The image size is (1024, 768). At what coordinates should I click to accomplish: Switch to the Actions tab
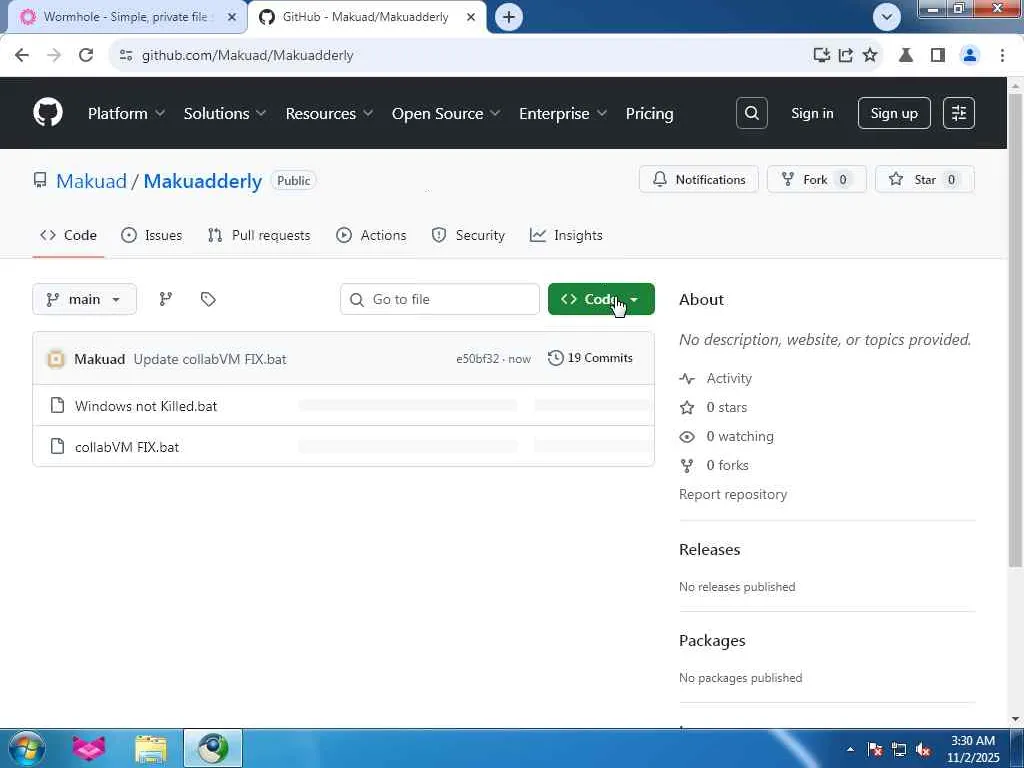371,235
